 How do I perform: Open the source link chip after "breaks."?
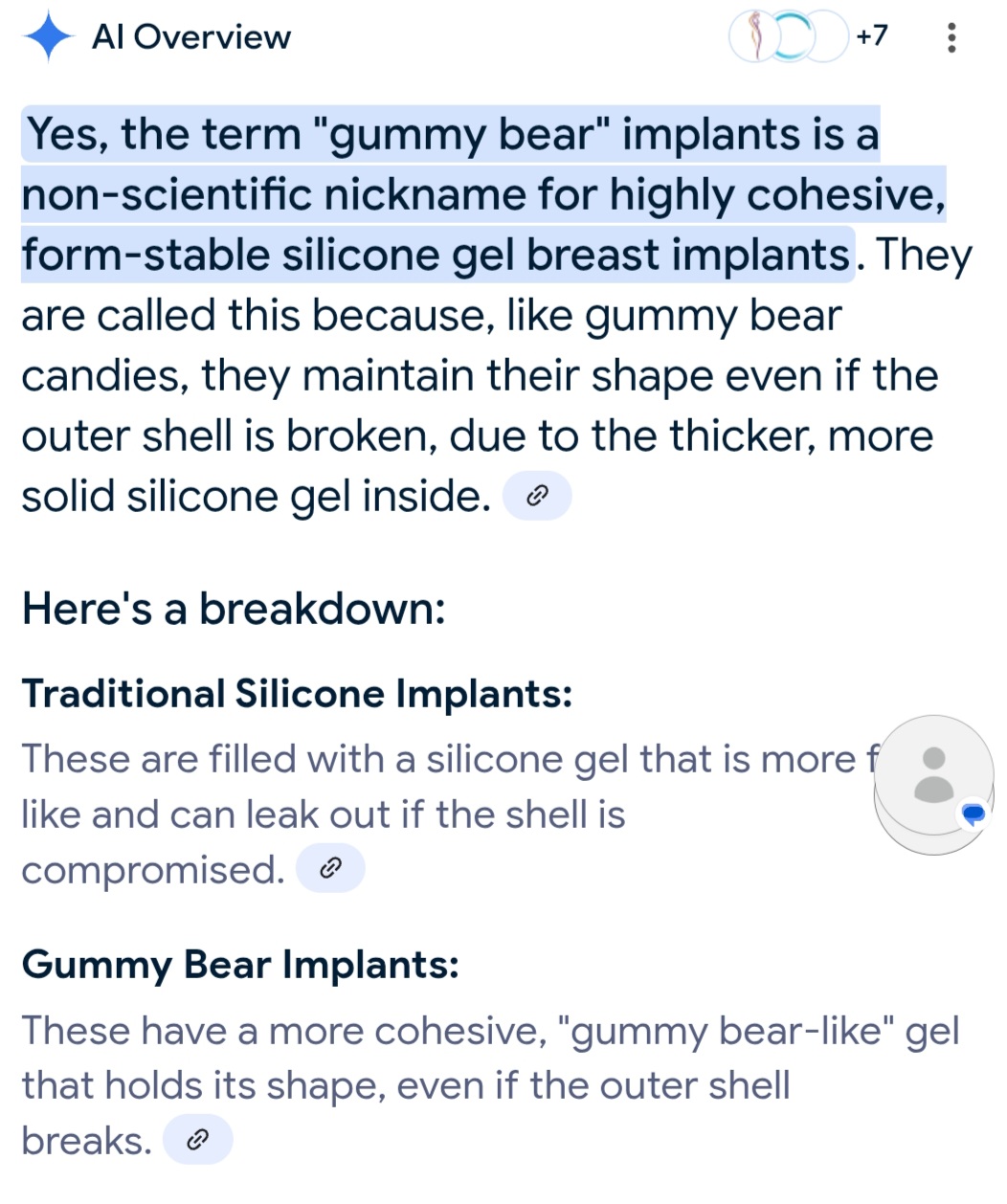click(198, 1139)
